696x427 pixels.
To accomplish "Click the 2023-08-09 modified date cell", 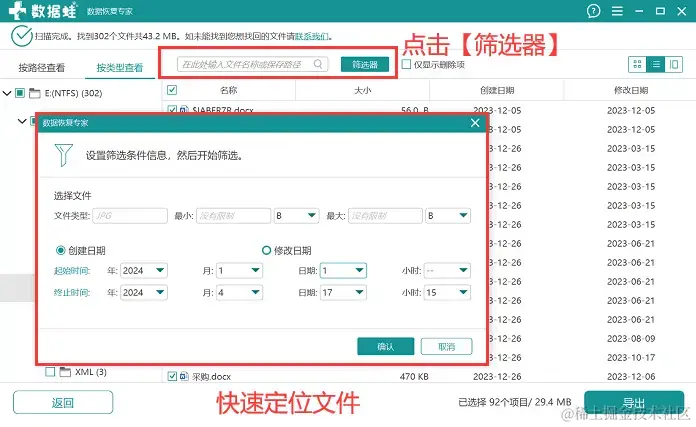I will pyautogui.click(x=631, y=338).
